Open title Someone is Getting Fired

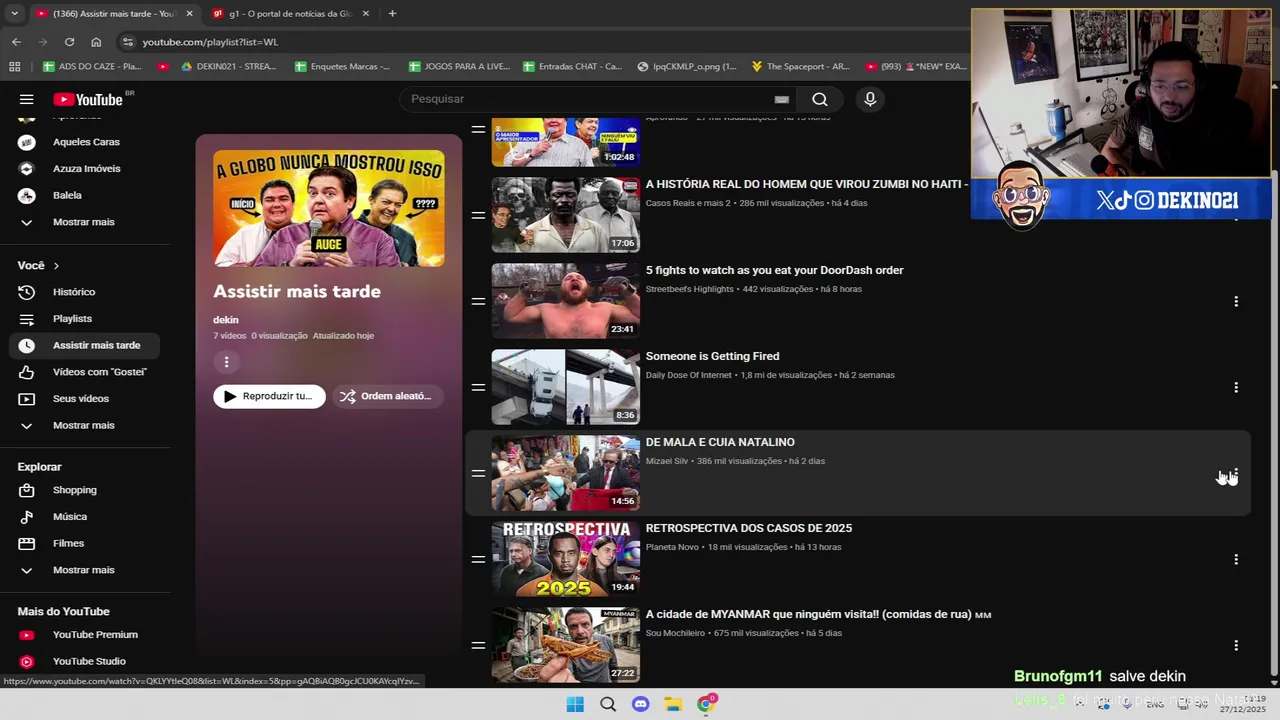712,356
